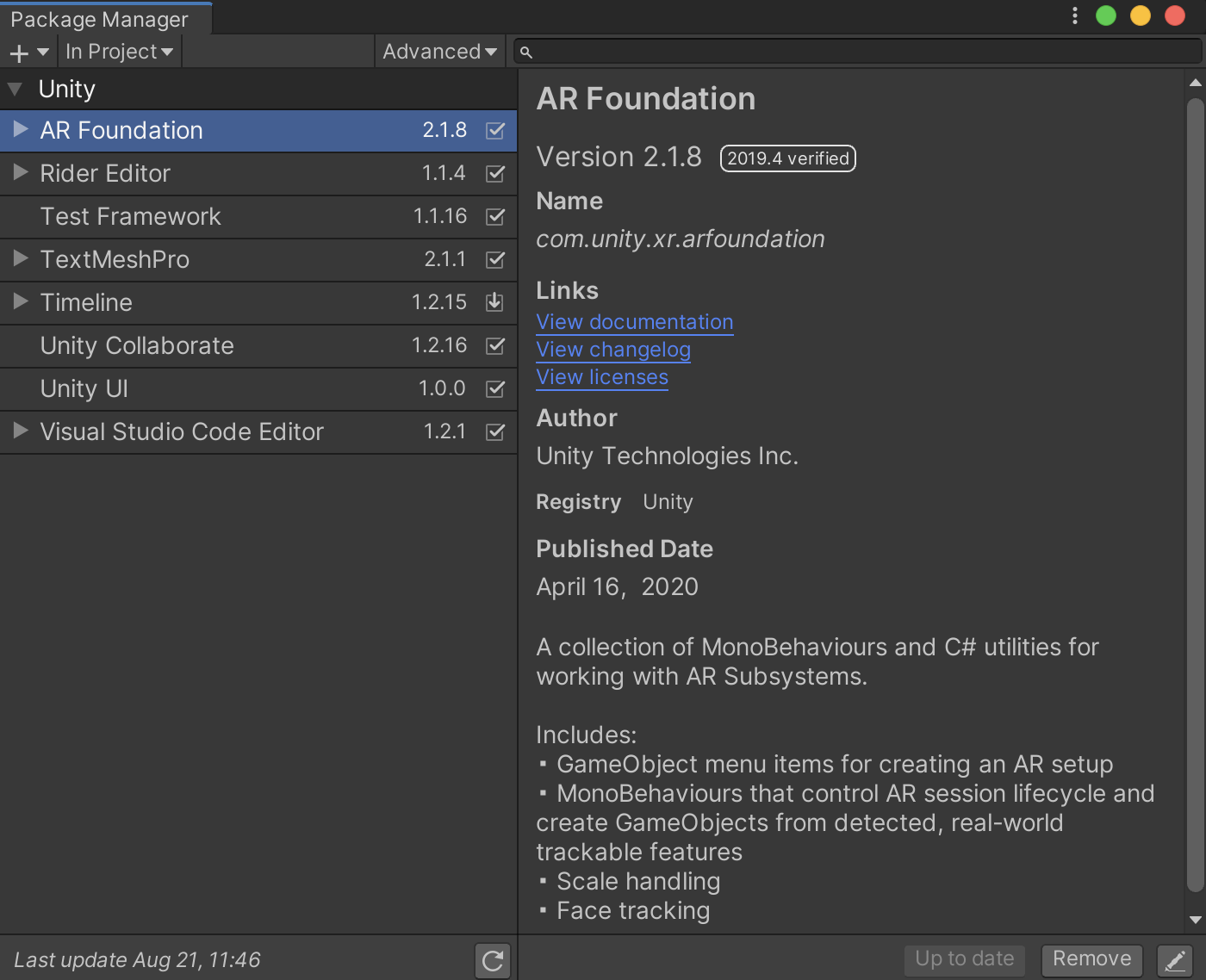1206x980 pixels.
Task: Select the Unity Collaborate package
Action: (258, 346)
